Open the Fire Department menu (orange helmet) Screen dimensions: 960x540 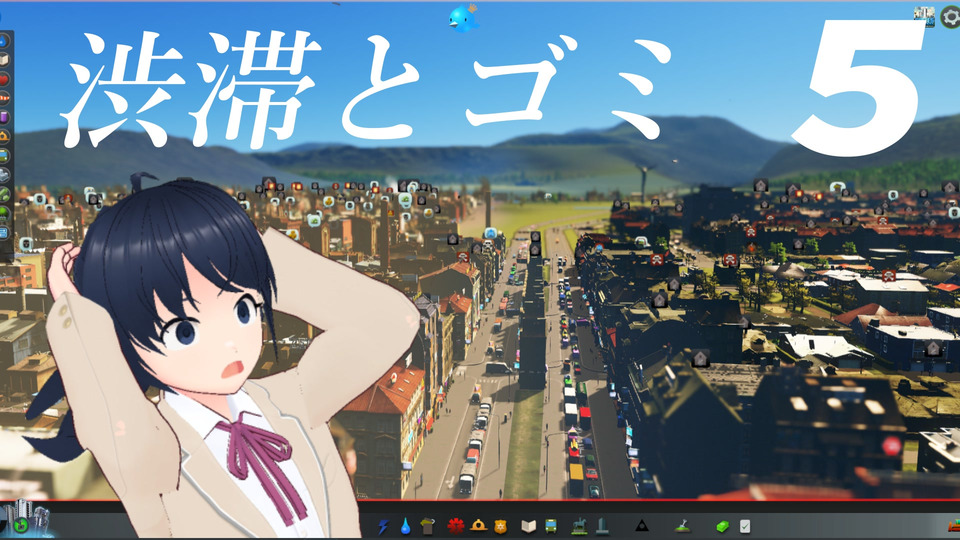pos(478,526)
